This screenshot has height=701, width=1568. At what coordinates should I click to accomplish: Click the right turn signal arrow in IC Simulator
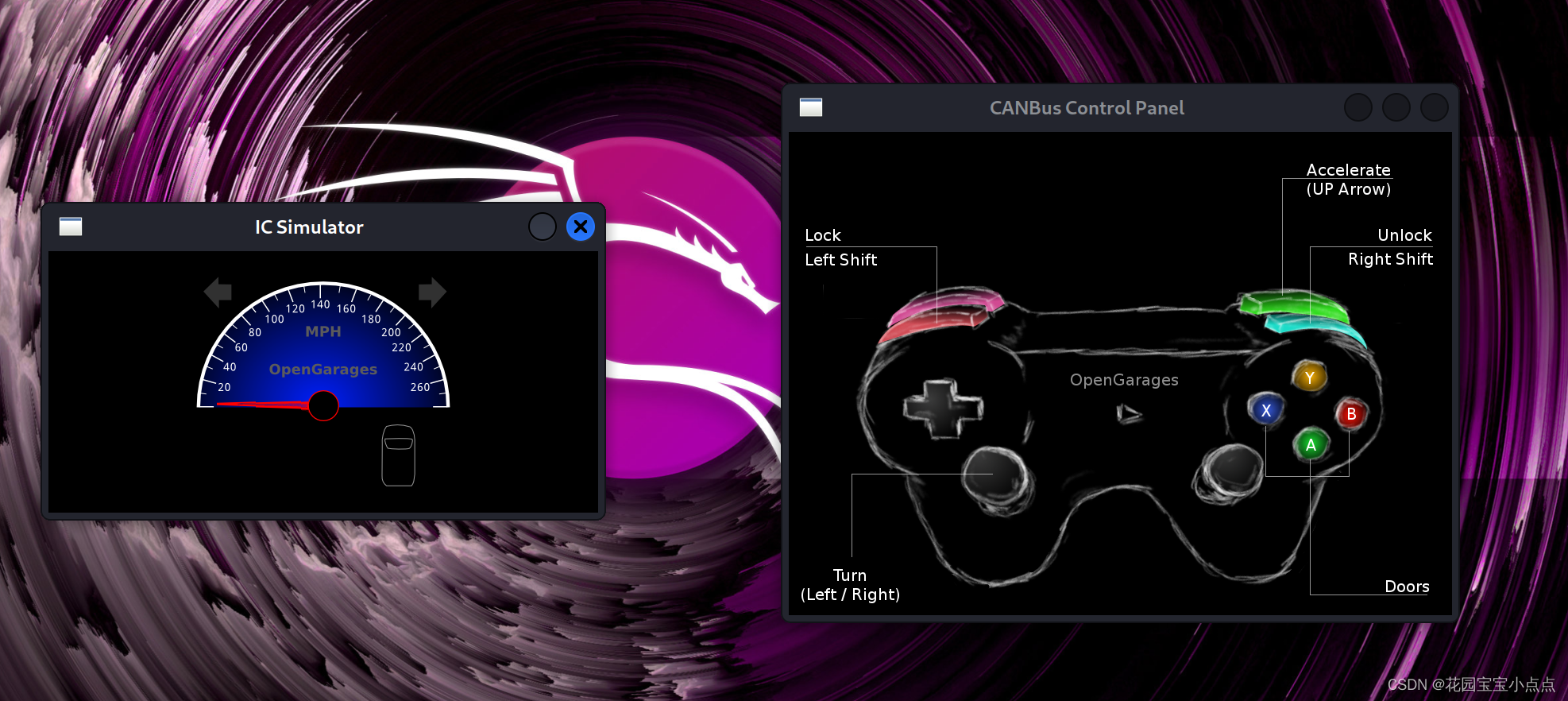click(432, 292)
